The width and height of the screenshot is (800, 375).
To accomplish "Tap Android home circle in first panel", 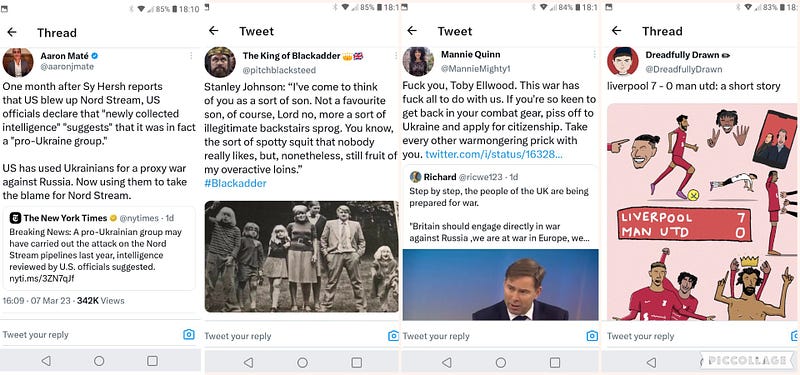I will 99,361.
